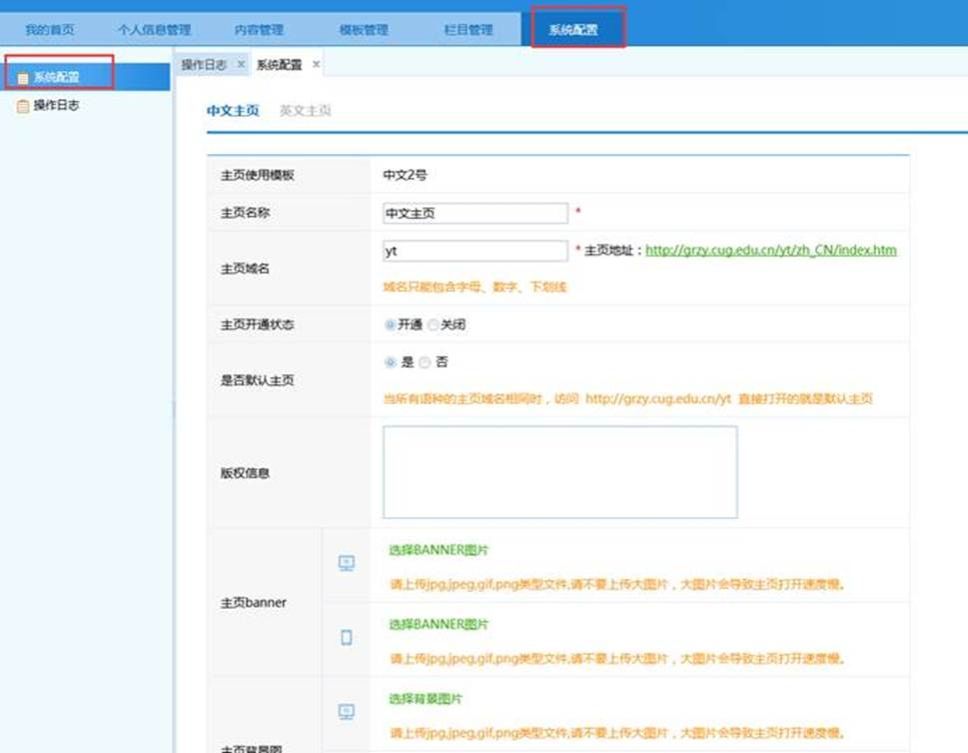Select the 开通 radio button
The image size is (968, 753).
[x=390, y=325]
